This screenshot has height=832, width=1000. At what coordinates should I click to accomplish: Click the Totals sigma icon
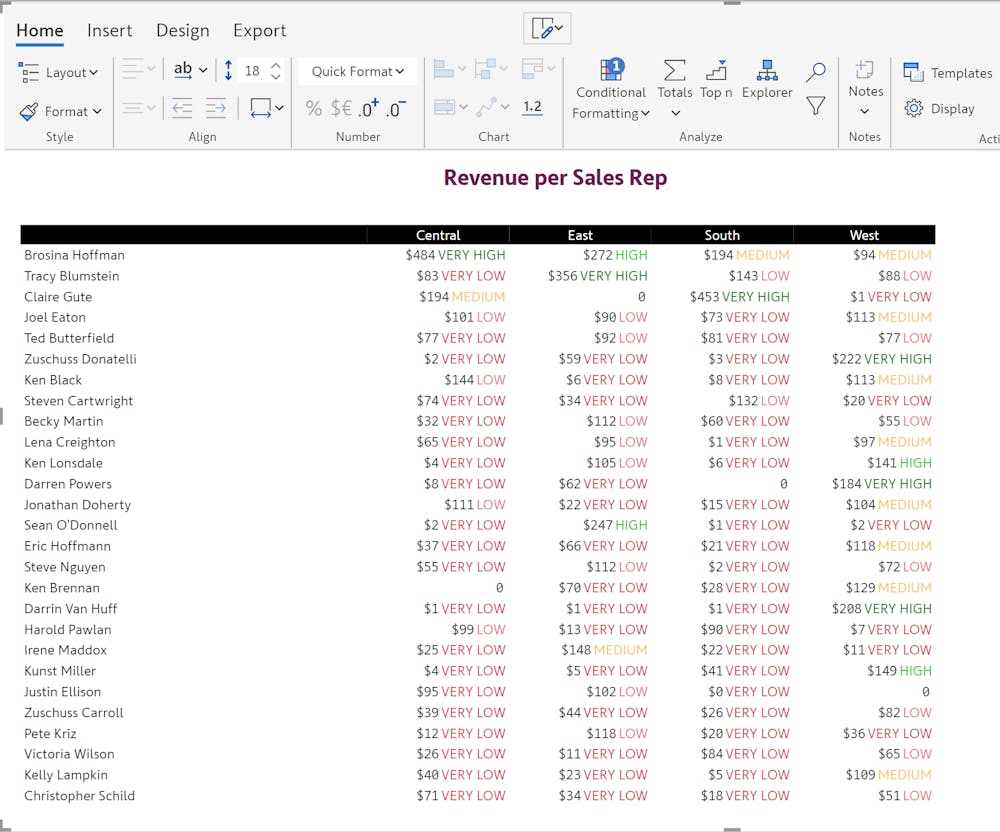tap(675, 70)
